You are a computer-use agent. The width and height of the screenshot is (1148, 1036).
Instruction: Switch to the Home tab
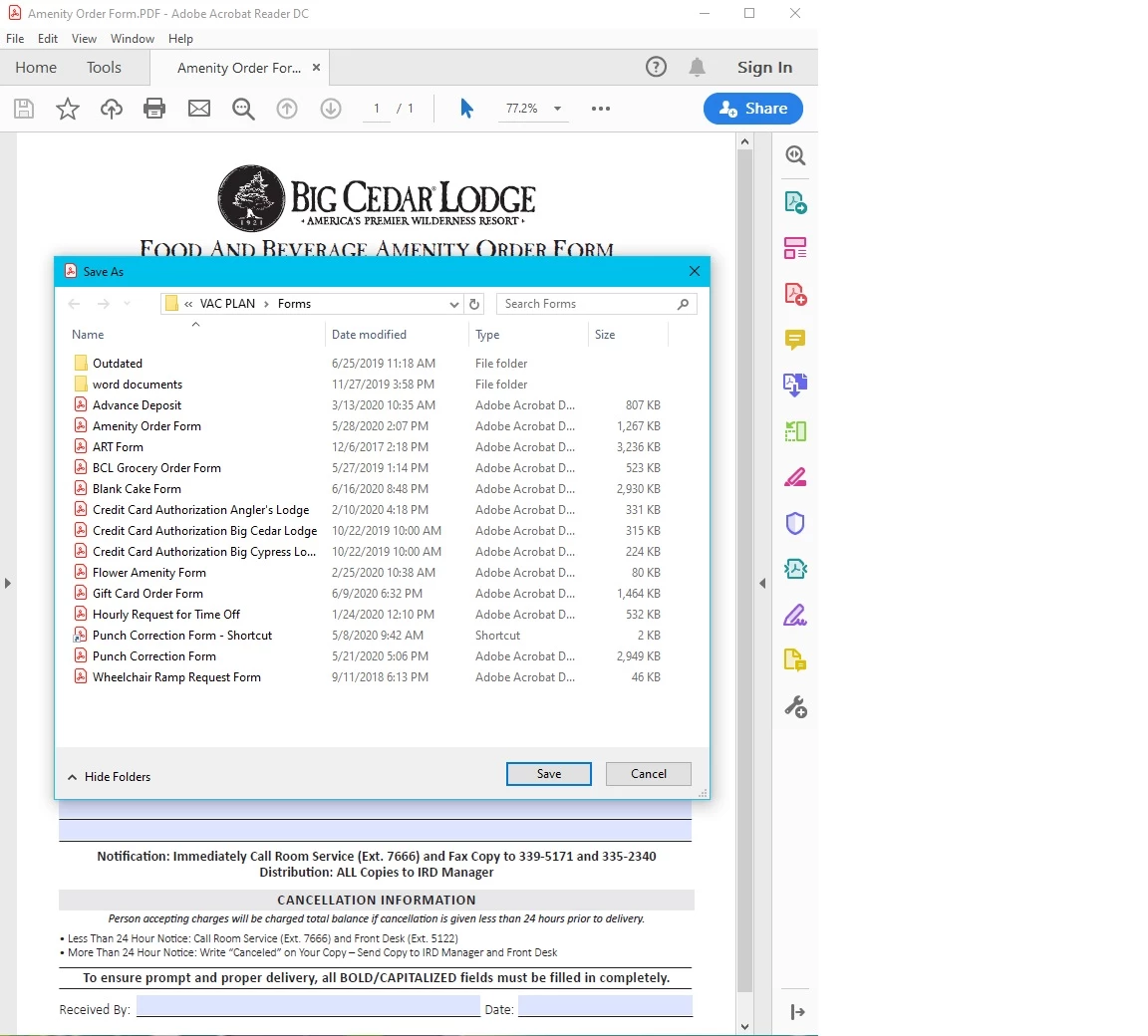coord(36,68)
